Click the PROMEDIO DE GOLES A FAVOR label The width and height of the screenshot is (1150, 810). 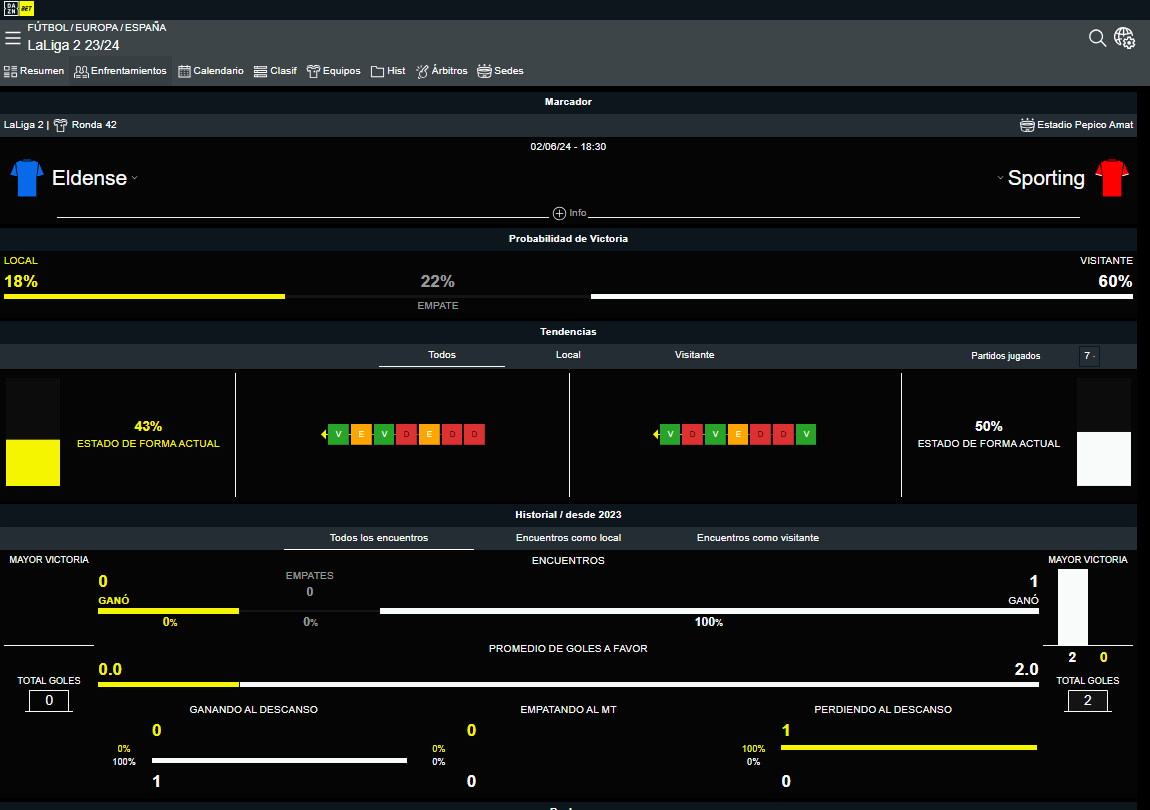[x=568, y=649]
